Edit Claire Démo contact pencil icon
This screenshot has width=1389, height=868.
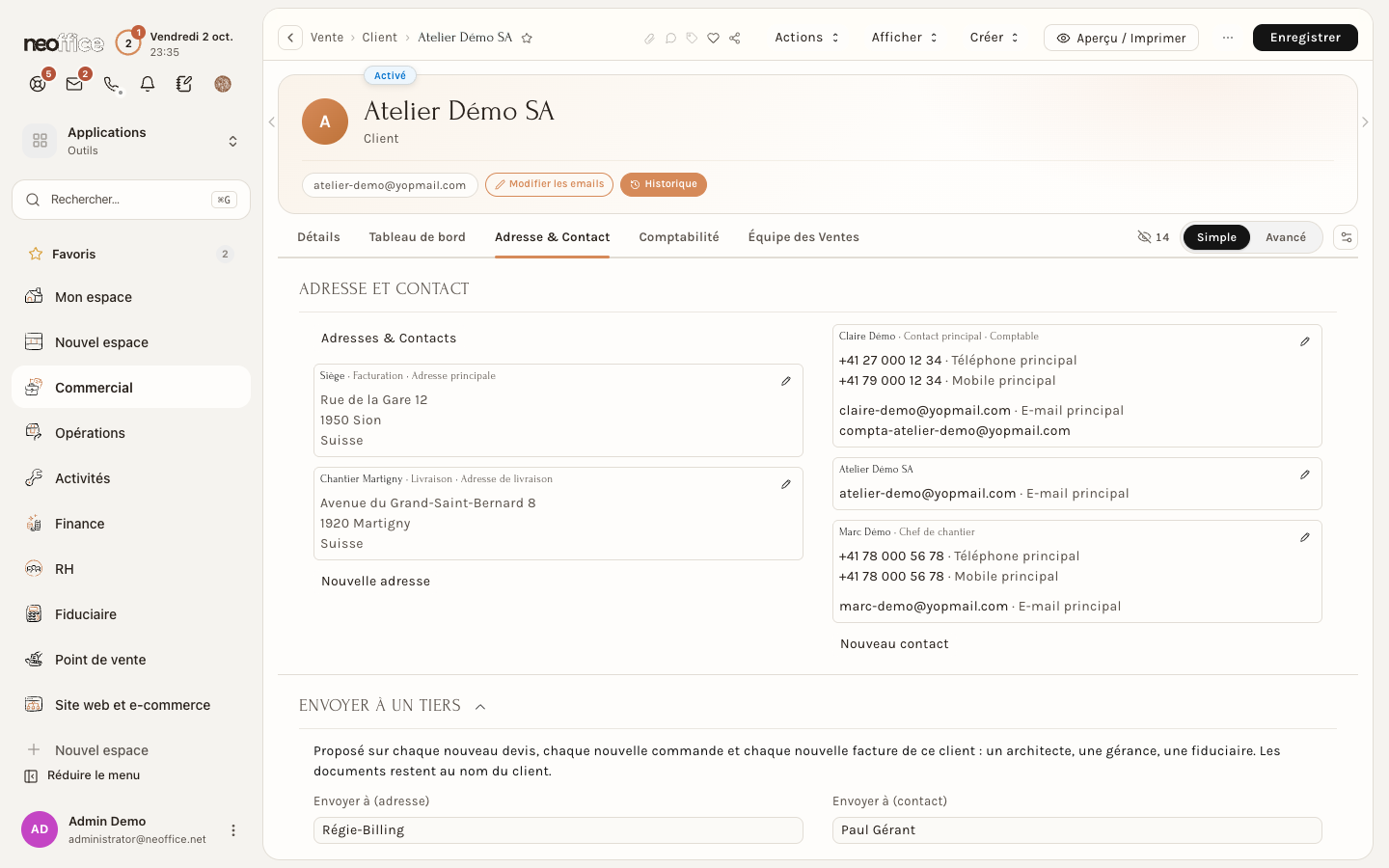[1305, 341]
